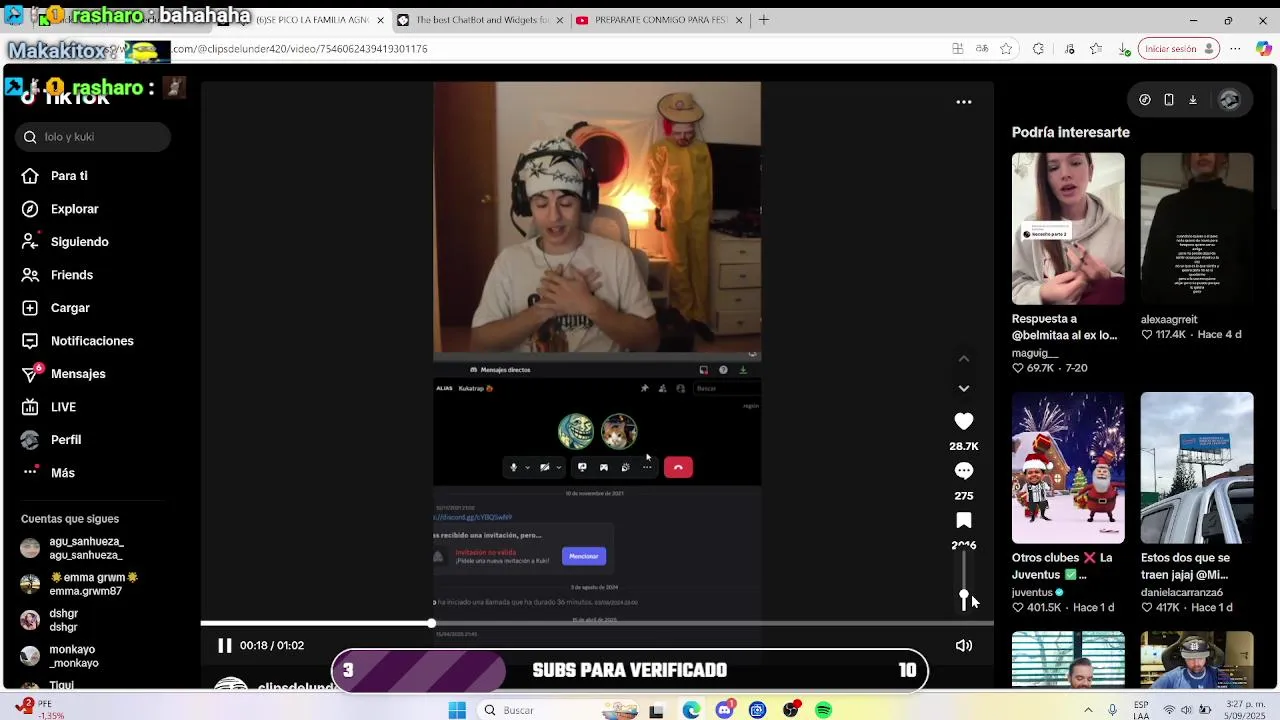The height and width of the screenshot is (720, 1280).
Task: Open browser settings three-dot menu
Action: pyautogui.click(x=1236, y=49)
